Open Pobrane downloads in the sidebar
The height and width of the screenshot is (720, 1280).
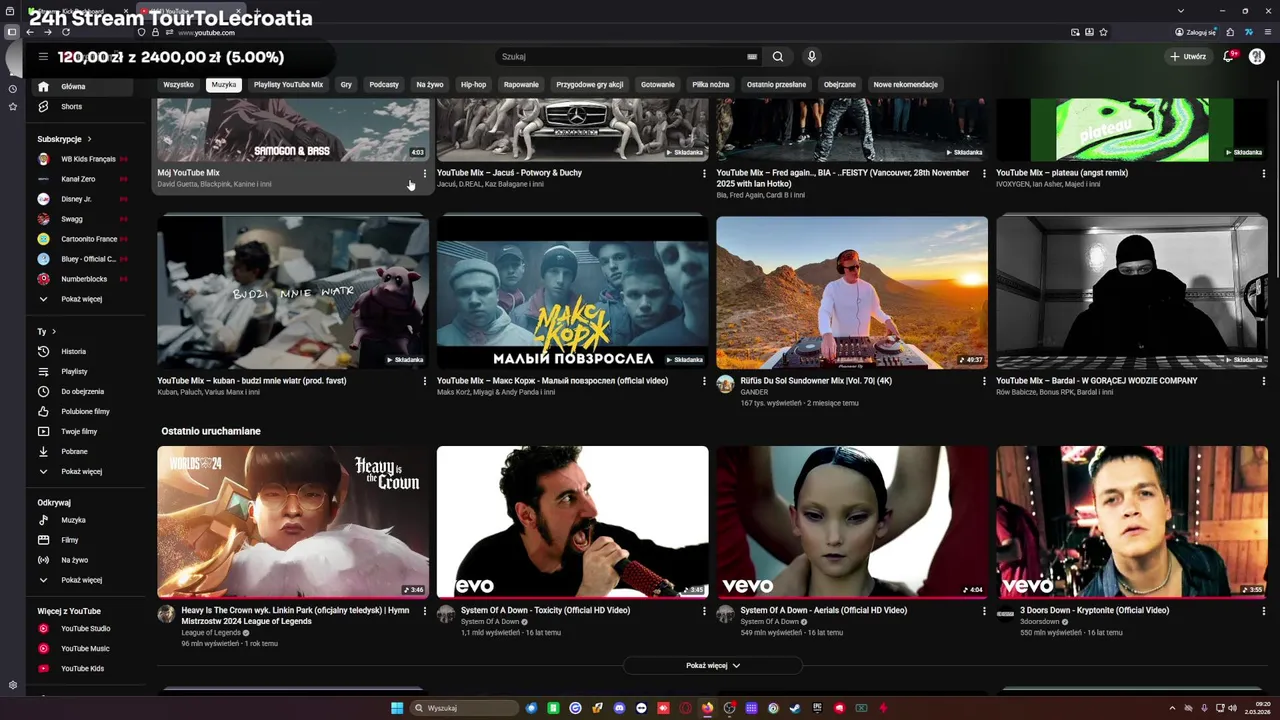(x=83, y=452)
